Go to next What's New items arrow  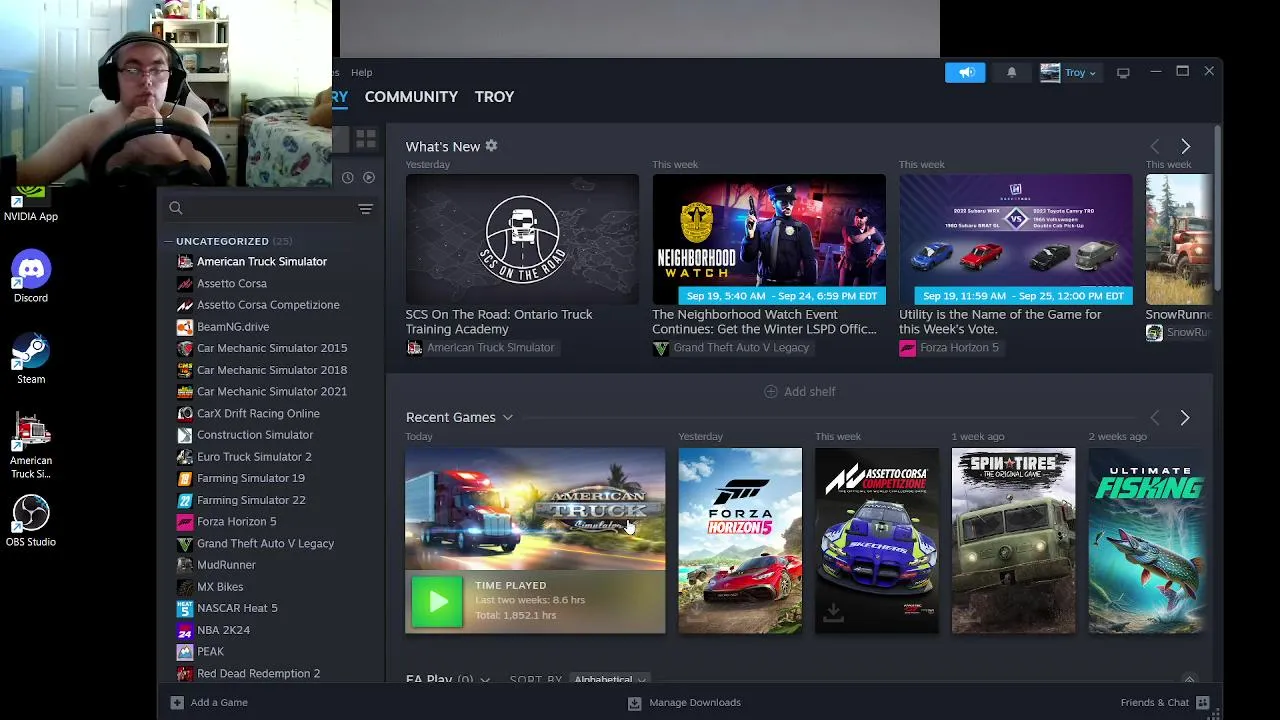(1185, 147)
